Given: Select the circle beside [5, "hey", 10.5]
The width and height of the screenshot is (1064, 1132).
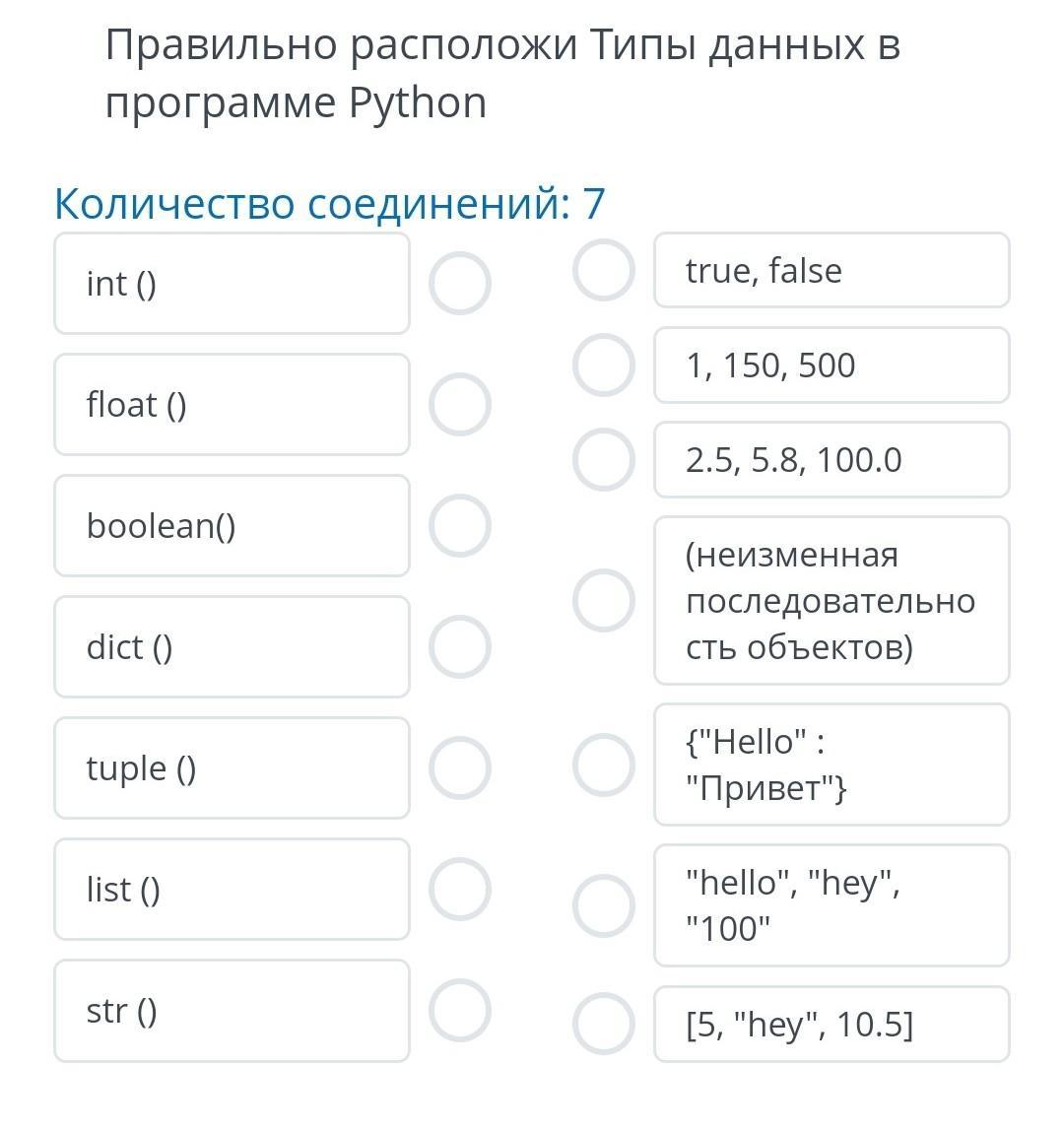Looking at the screenshot, I should tap(604, 1024).
